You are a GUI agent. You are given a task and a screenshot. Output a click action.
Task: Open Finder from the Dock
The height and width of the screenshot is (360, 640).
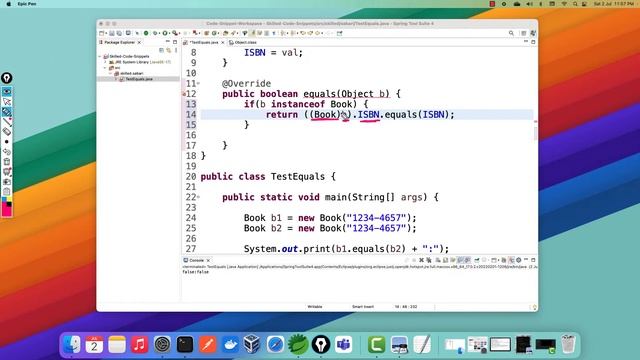(x=72, y=345)
